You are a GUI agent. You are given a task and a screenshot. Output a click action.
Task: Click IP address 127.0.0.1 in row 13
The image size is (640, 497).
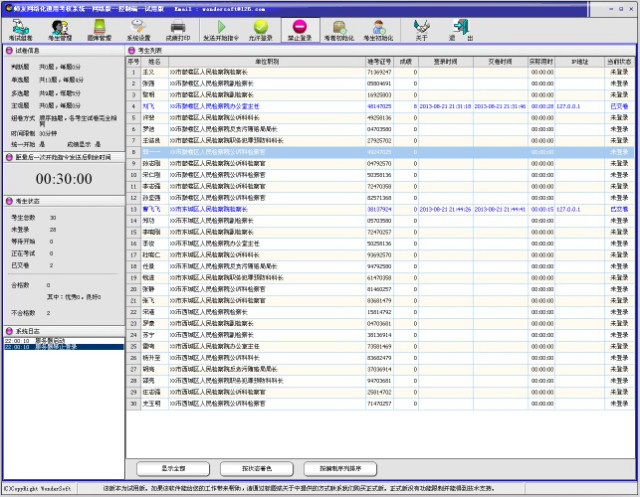tap(568, 209)
